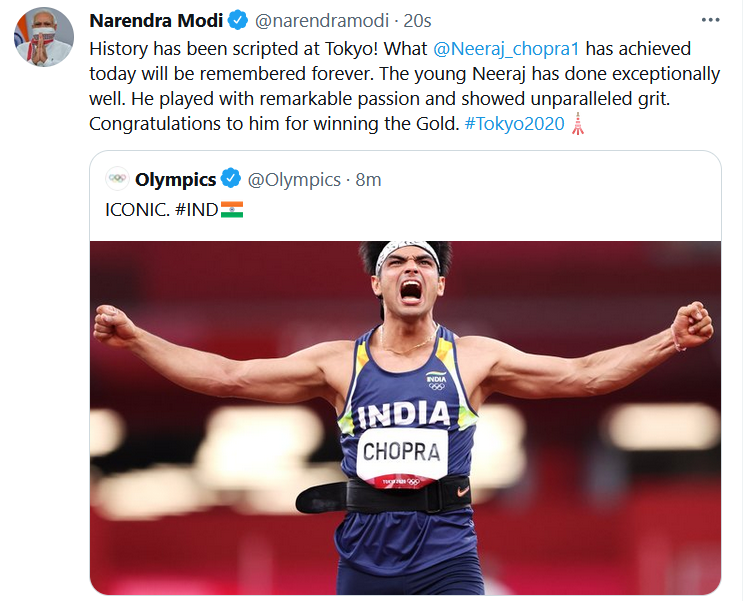
Task: Click the blue verified badge beside Narendra Modi
Action: 238,21
